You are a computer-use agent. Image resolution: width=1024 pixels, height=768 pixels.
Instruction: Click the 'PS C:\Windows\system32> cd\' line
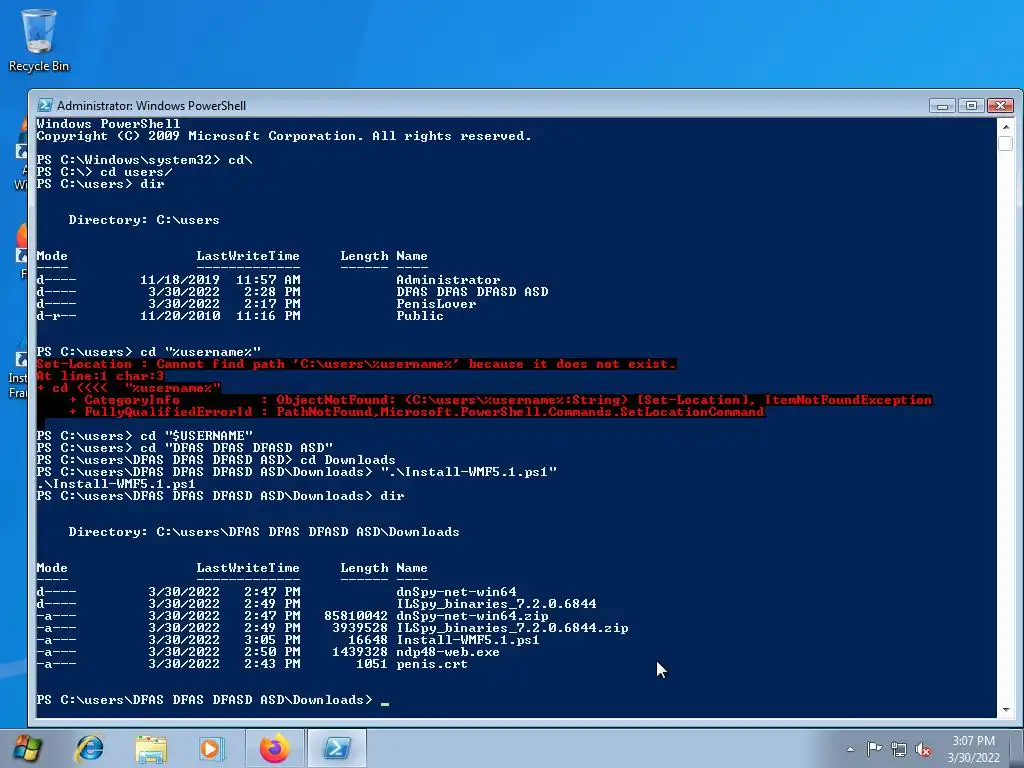coord(144,160)
